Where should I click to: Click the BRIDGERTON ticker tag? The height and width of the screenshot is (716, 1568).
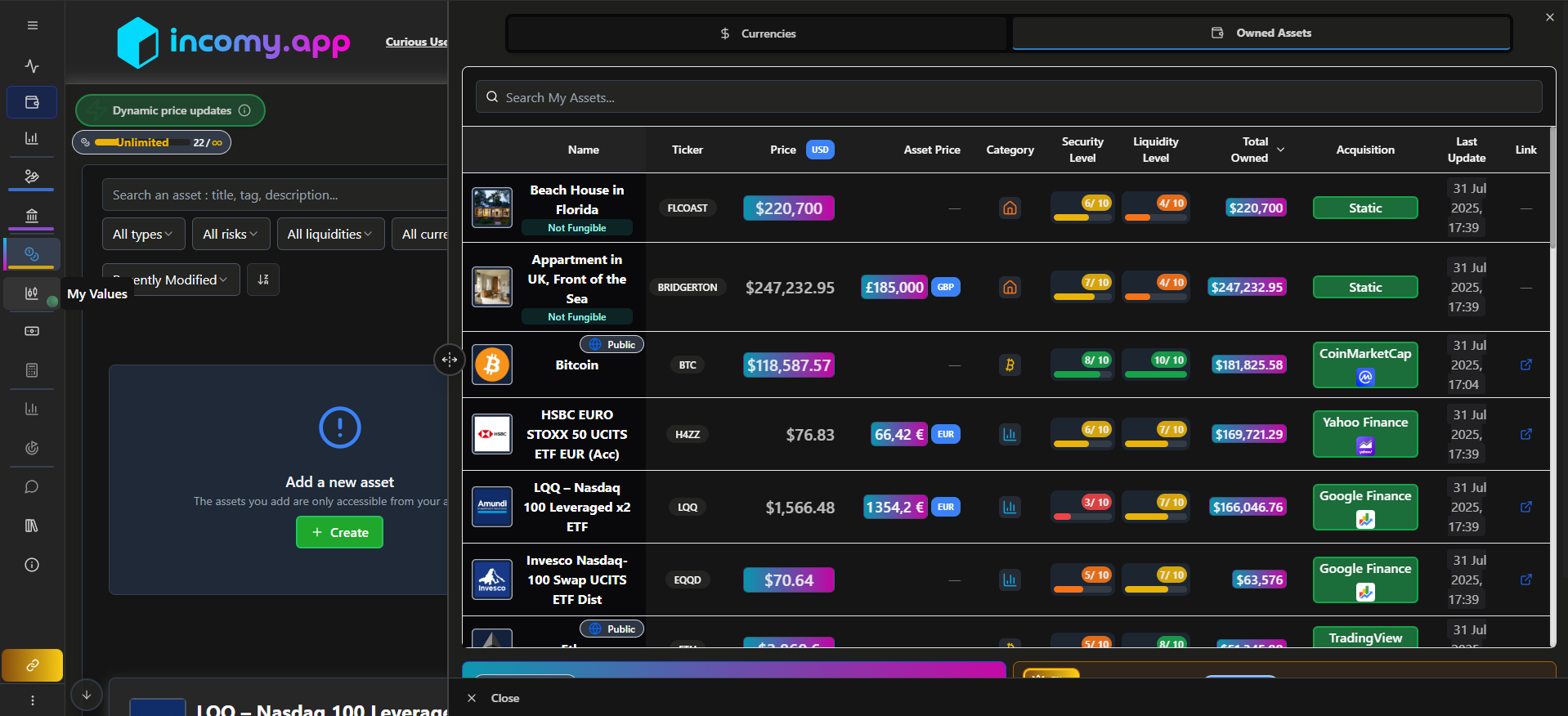[x=687, y=287]
